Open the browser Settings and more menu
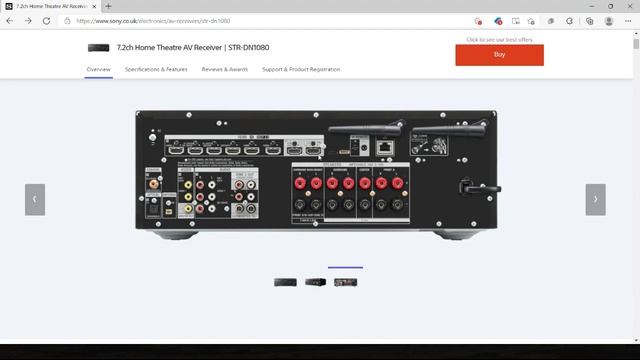640x360 pixels. point(628,21)
